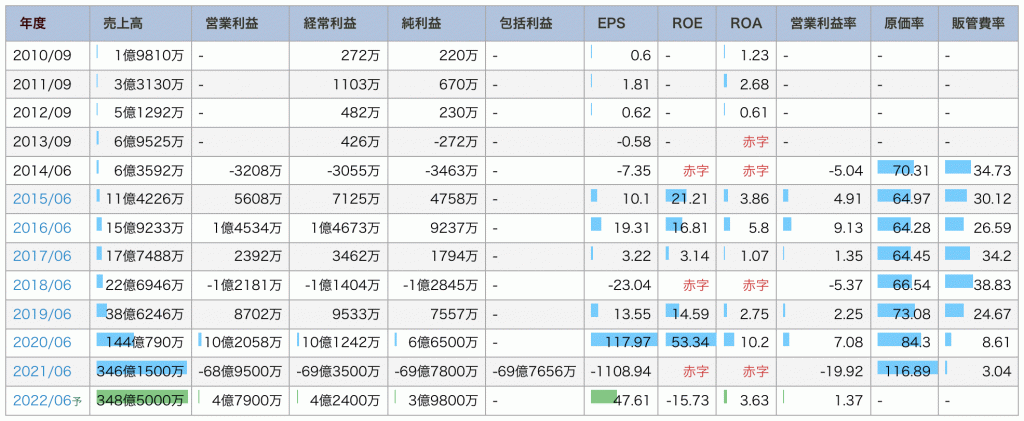The width and height of the screenshot is (1024, 421).
Task: Click the 2022/06 forecast year link
Action: pyautogui.click(x=43, y=399)
